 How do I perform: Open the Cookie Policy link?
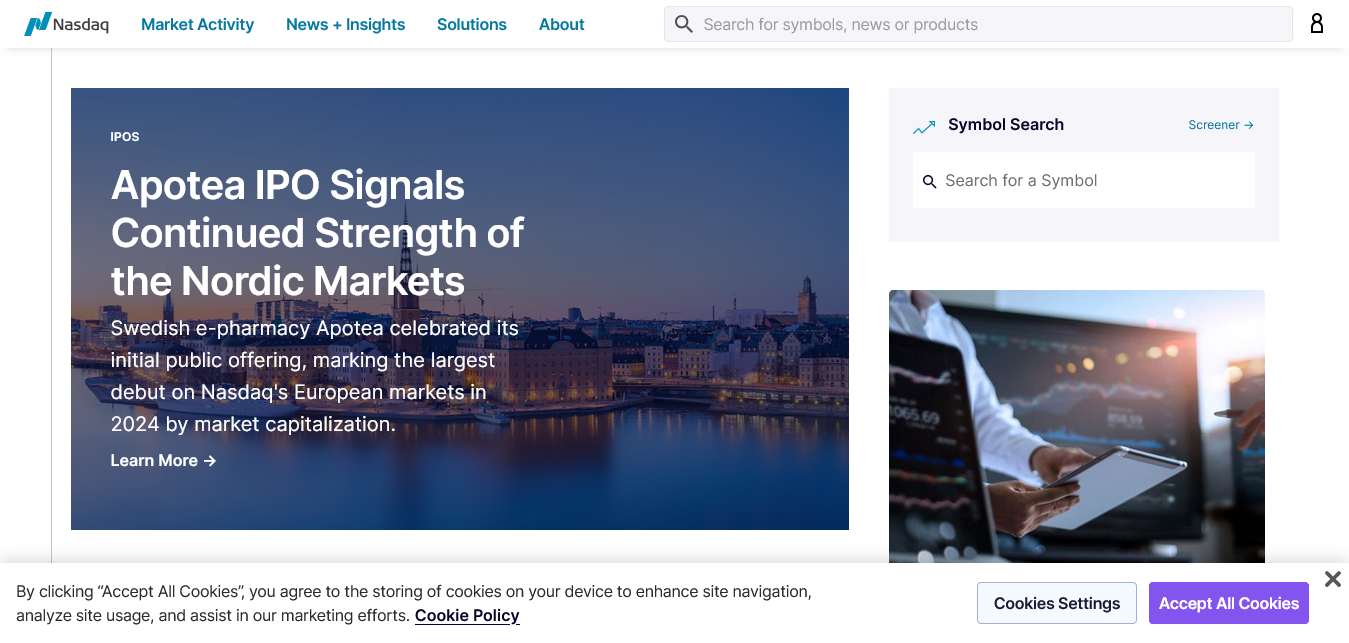tap(467, 615)
